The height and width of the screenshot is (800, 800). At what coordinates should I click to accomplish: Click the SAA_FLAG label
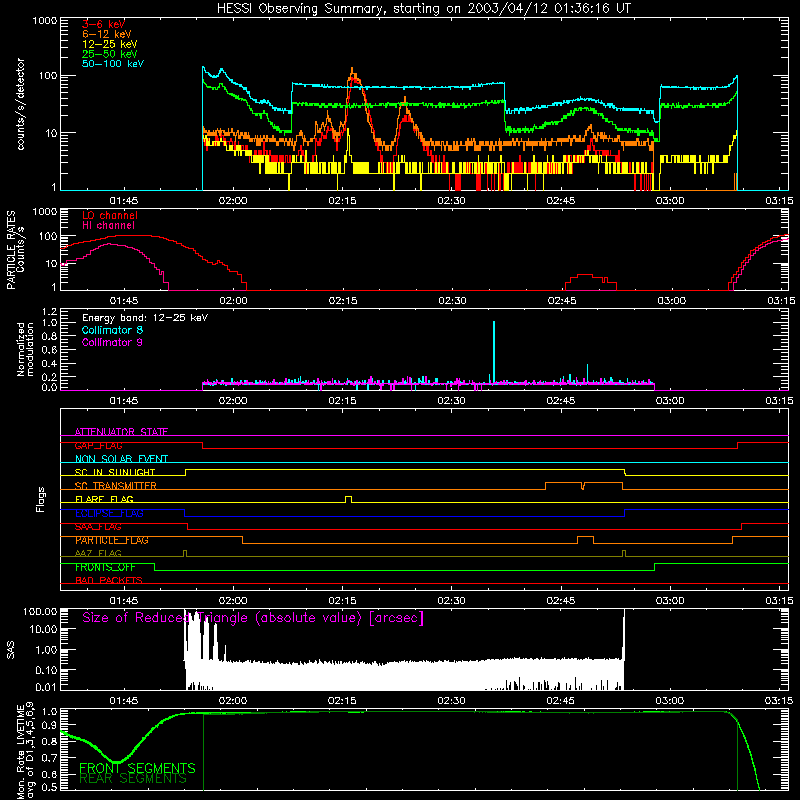coord(98,527)
